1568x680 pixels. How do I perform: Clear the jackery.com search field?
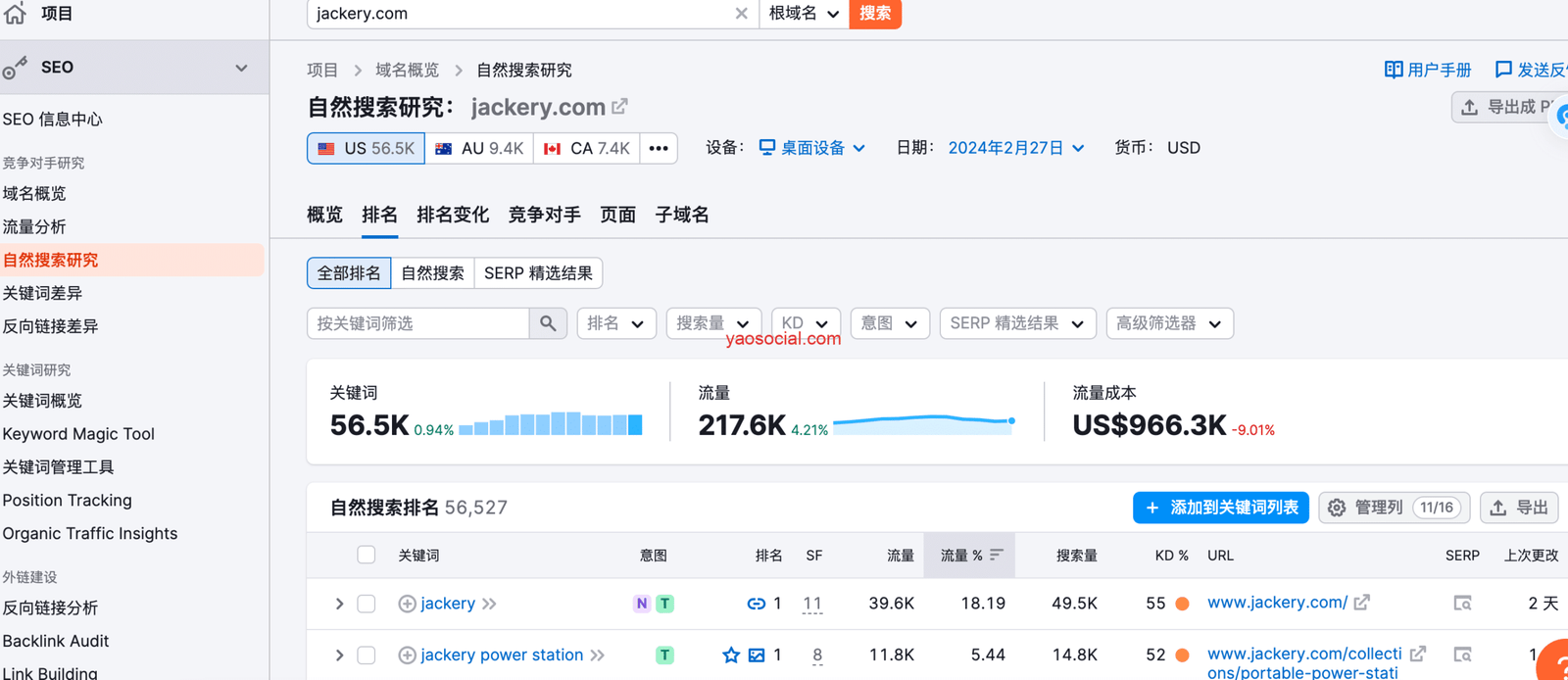(741, 14)
